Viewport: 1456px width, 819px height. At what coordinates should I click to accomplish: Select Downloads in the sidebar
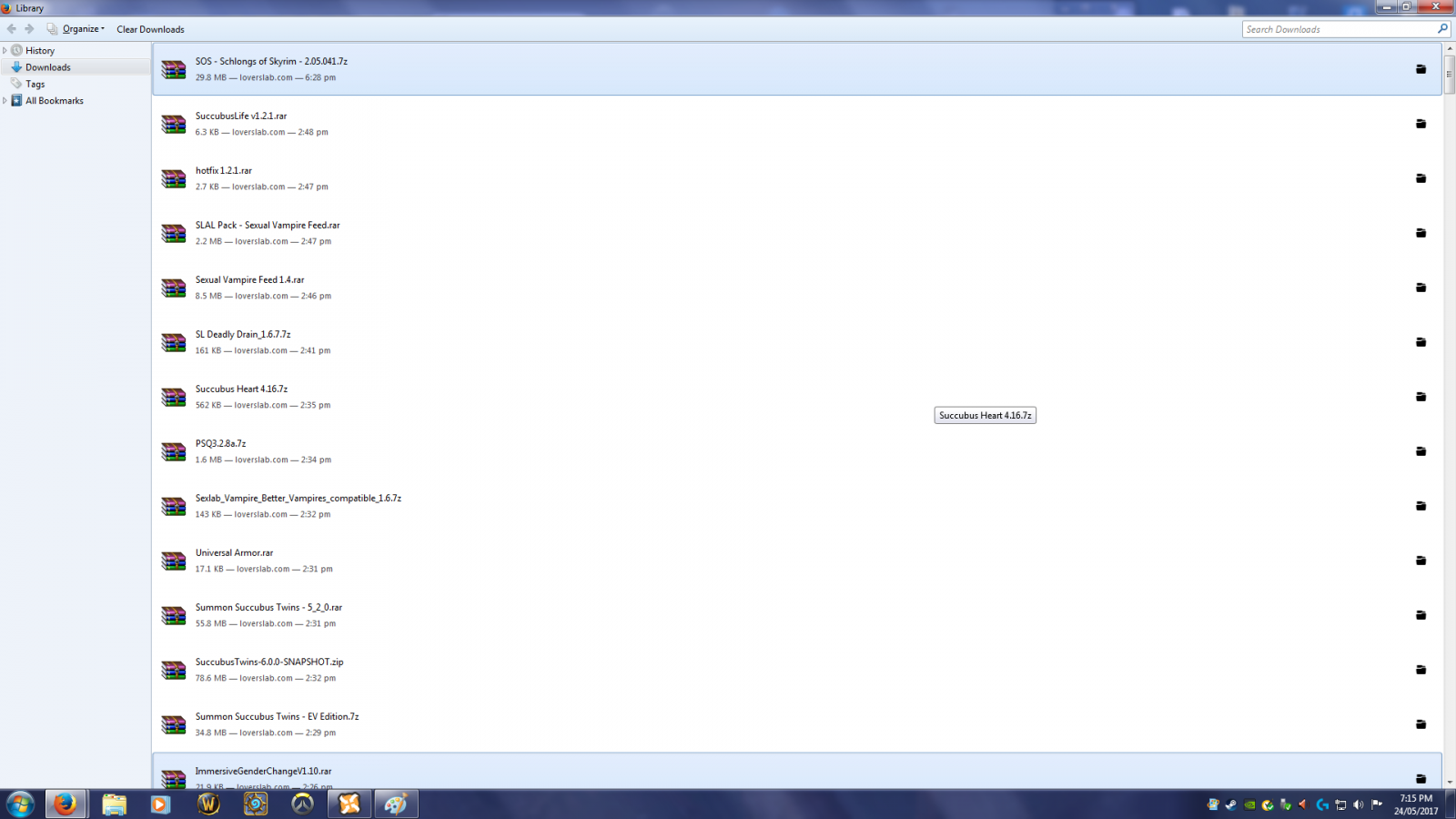pyautogui.click(x=48, y=67)
